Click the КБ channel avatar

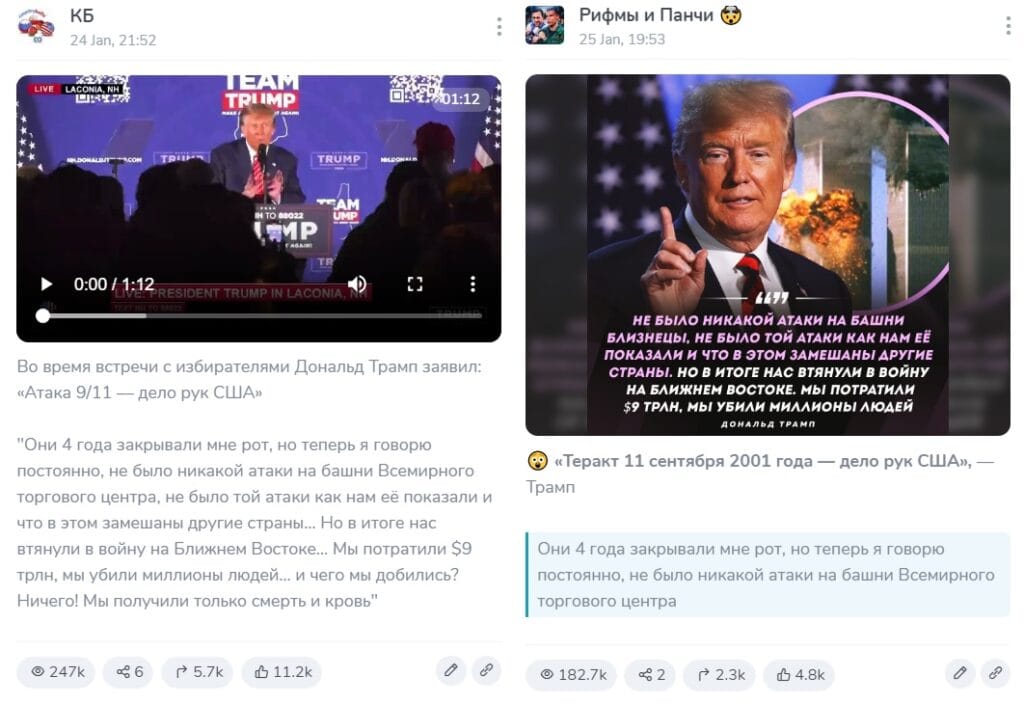[x=36, y=26]
